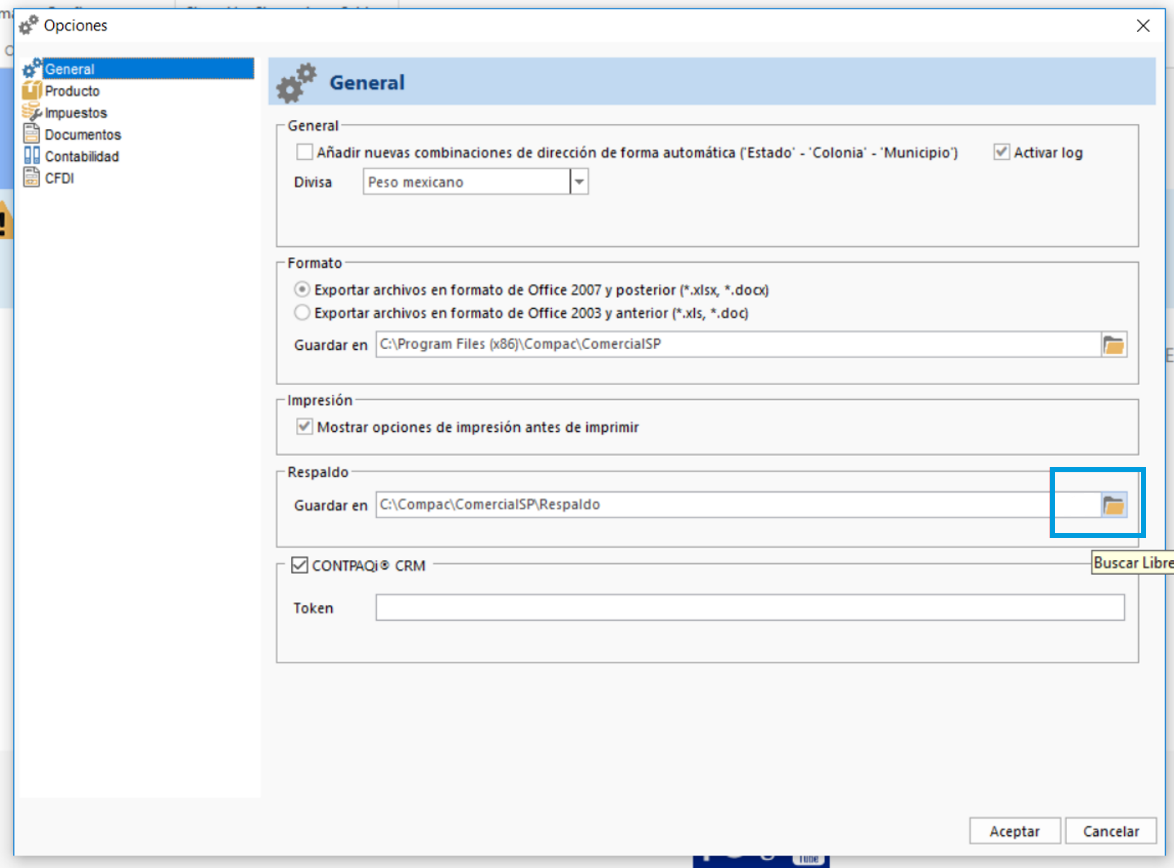Enable automatic address combinations checkbox
The image size is (1174, 868).
tap(304, 153)
